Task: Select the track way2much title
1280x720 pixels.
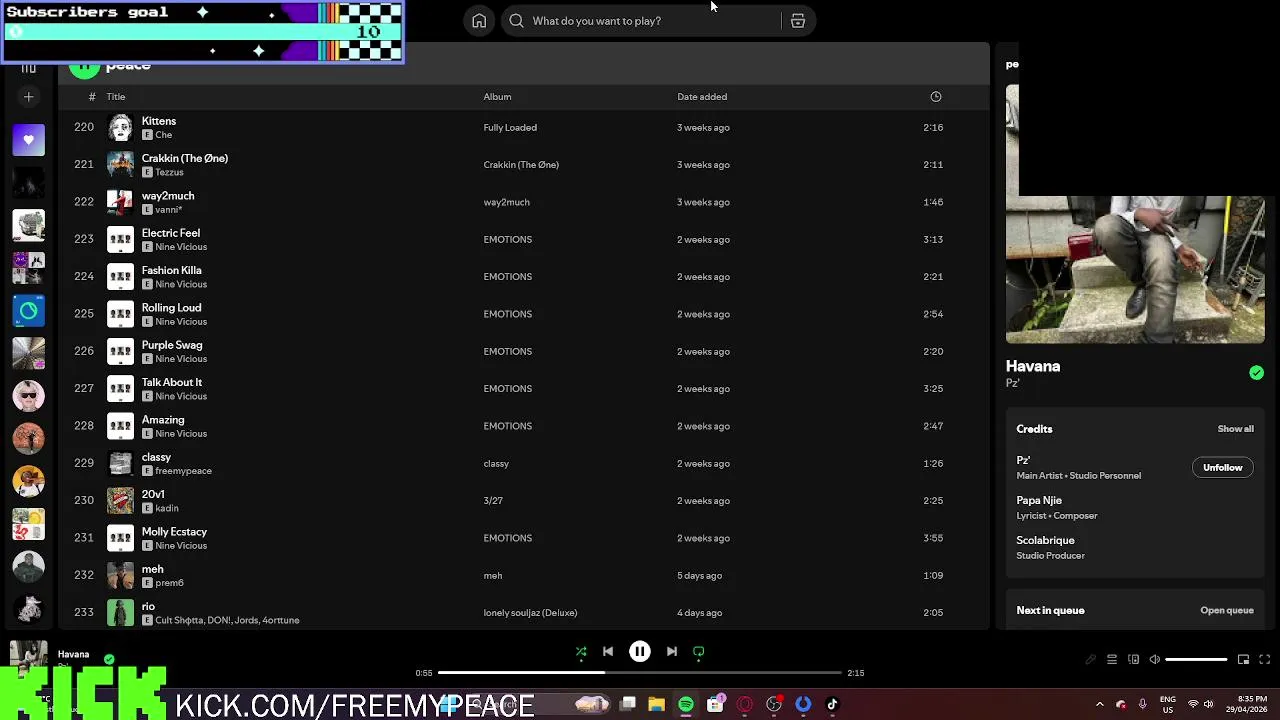Action: point(167,196)
